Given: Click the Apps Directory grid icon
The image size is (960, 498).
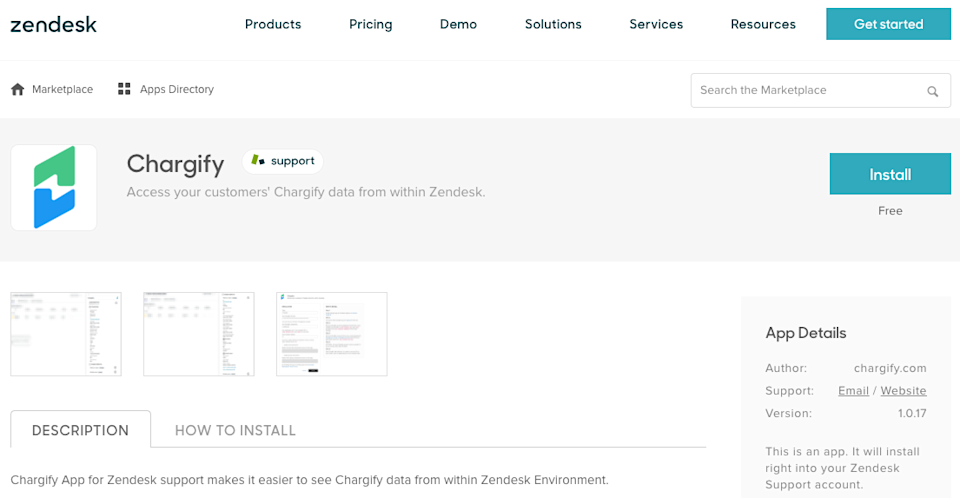Looking at the screenshot, I should (x=124, y=89).
